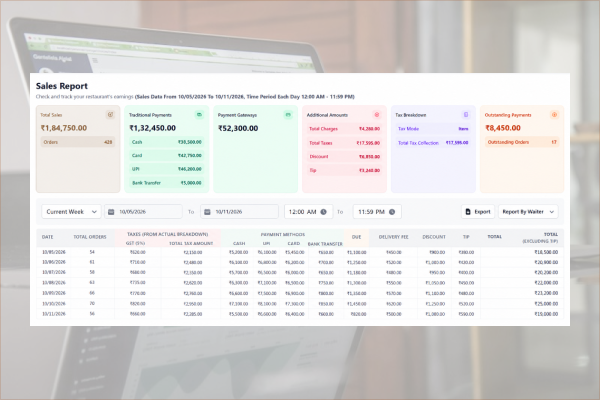Screen dimensions: 600x400
Task: Click the Sales Report heading
Action: [62, 86]
